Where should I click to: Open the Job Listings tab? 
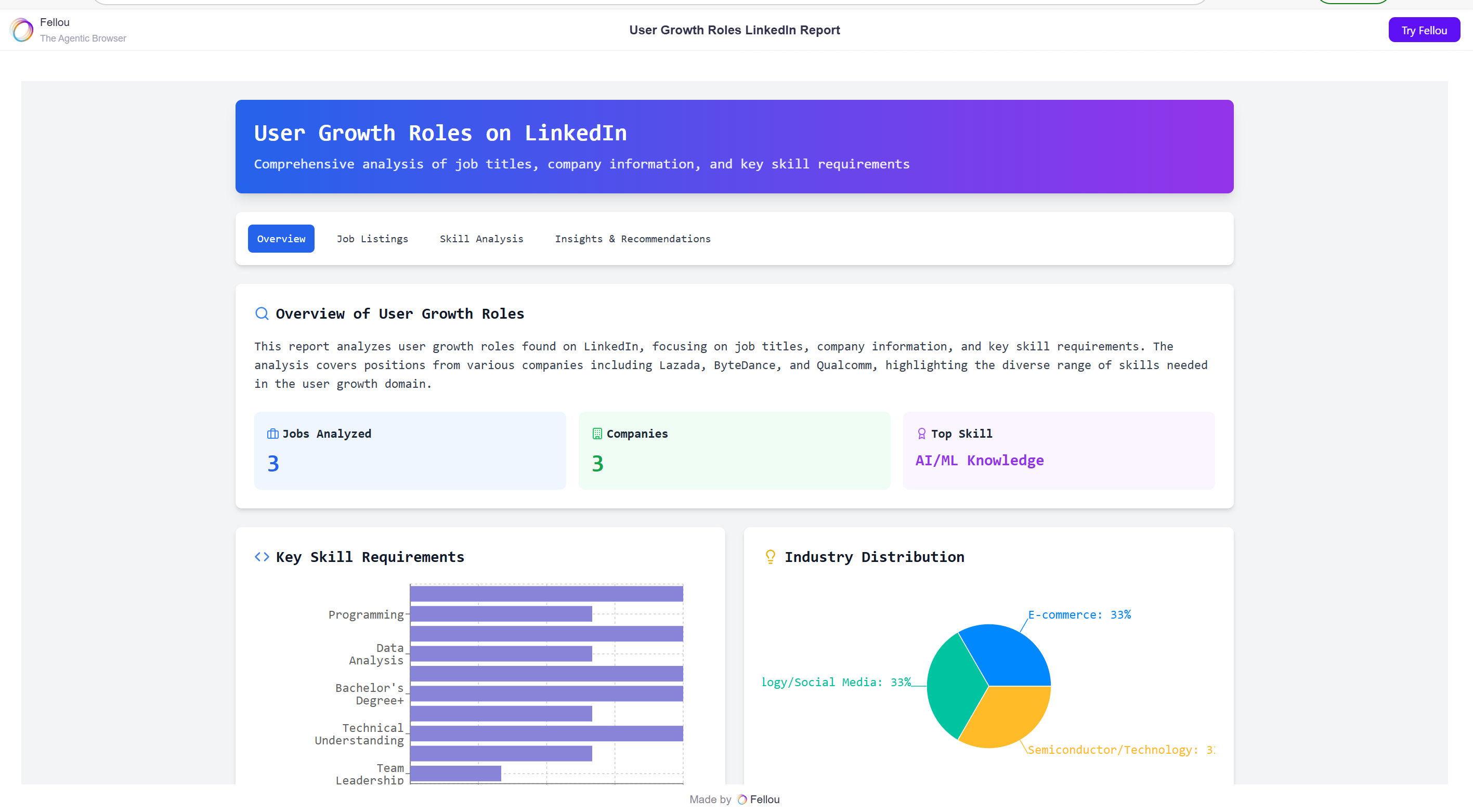pyautogui.click(x=372, y=239)
